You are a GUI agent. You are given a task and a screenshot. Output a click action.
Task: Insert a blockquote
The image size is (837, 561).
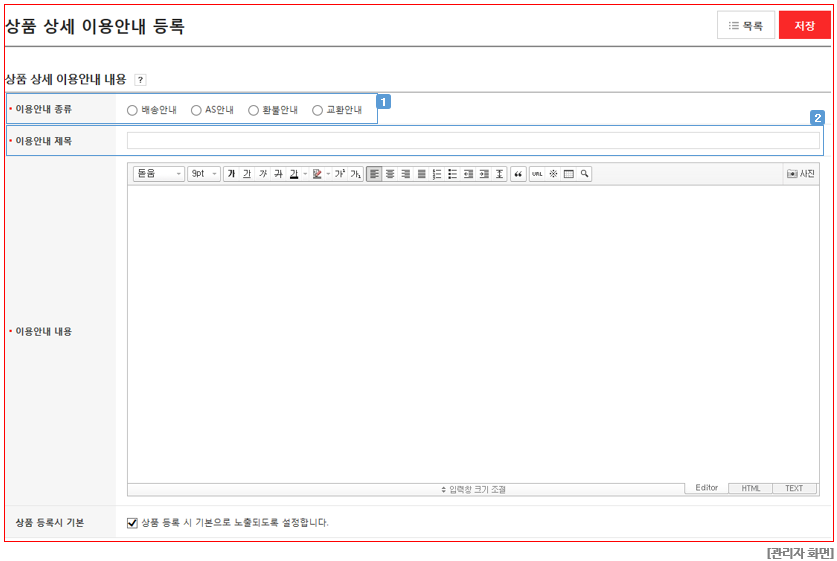click(x=518, y=174)
